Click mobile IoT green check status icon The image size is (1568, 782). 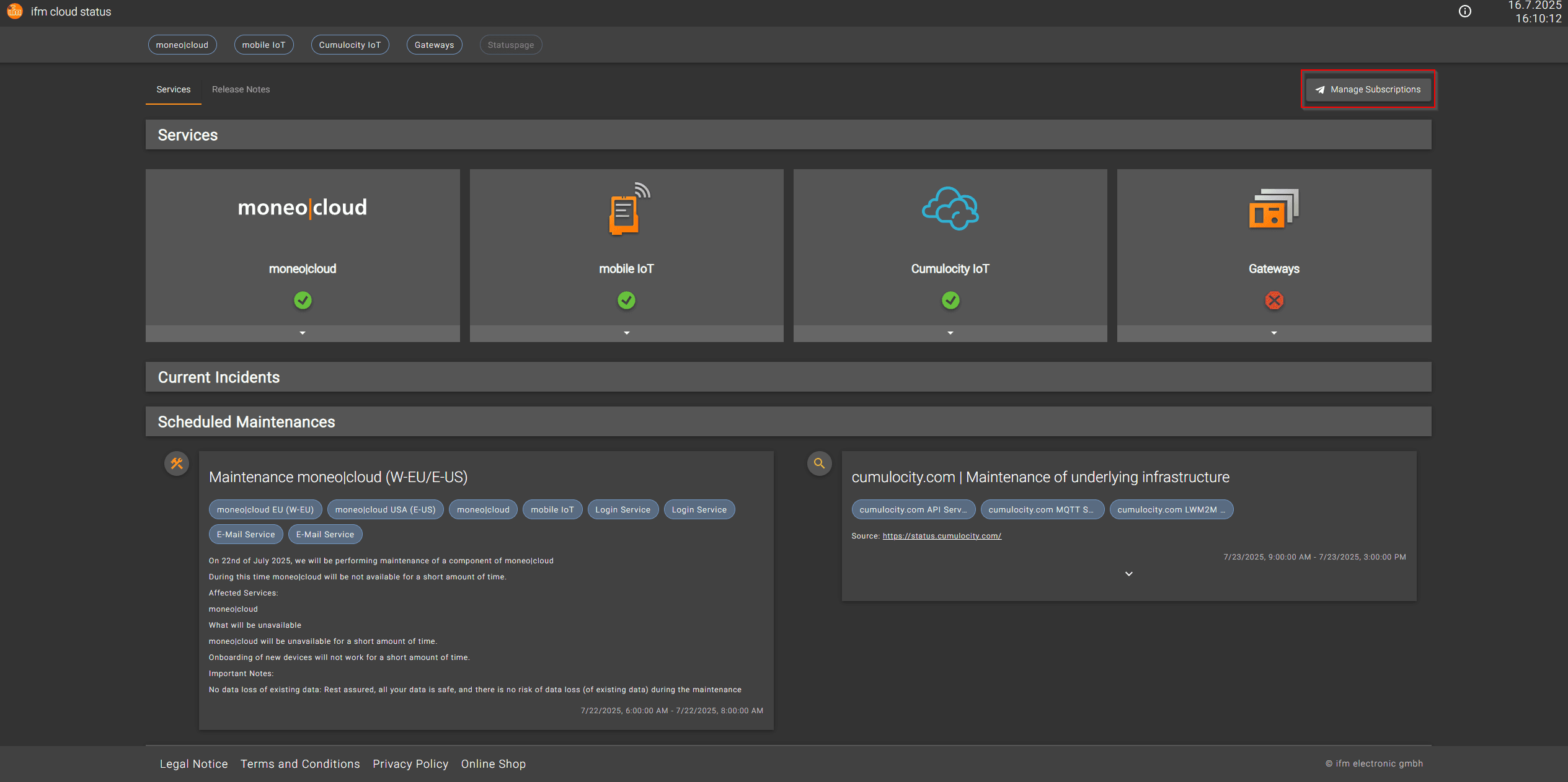click(626, 301)
